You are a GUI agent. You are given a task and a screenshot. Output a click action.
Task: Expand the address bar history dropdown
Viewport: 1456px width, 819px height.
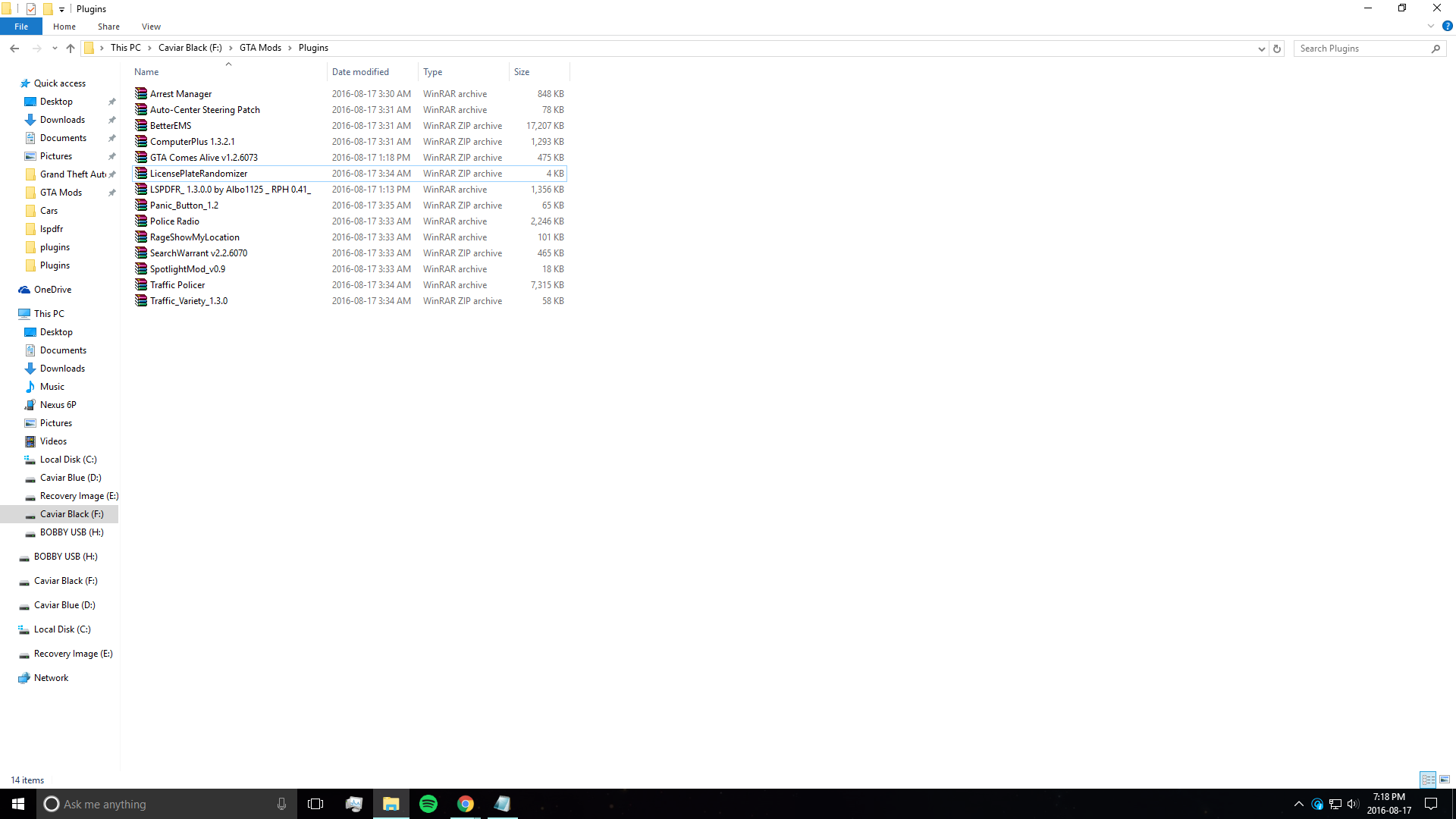[1261, 49]
